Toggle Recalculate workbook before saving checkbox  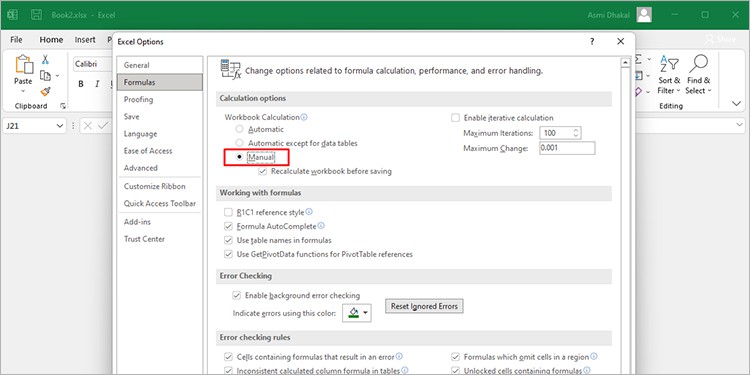(x=262, y=171)
